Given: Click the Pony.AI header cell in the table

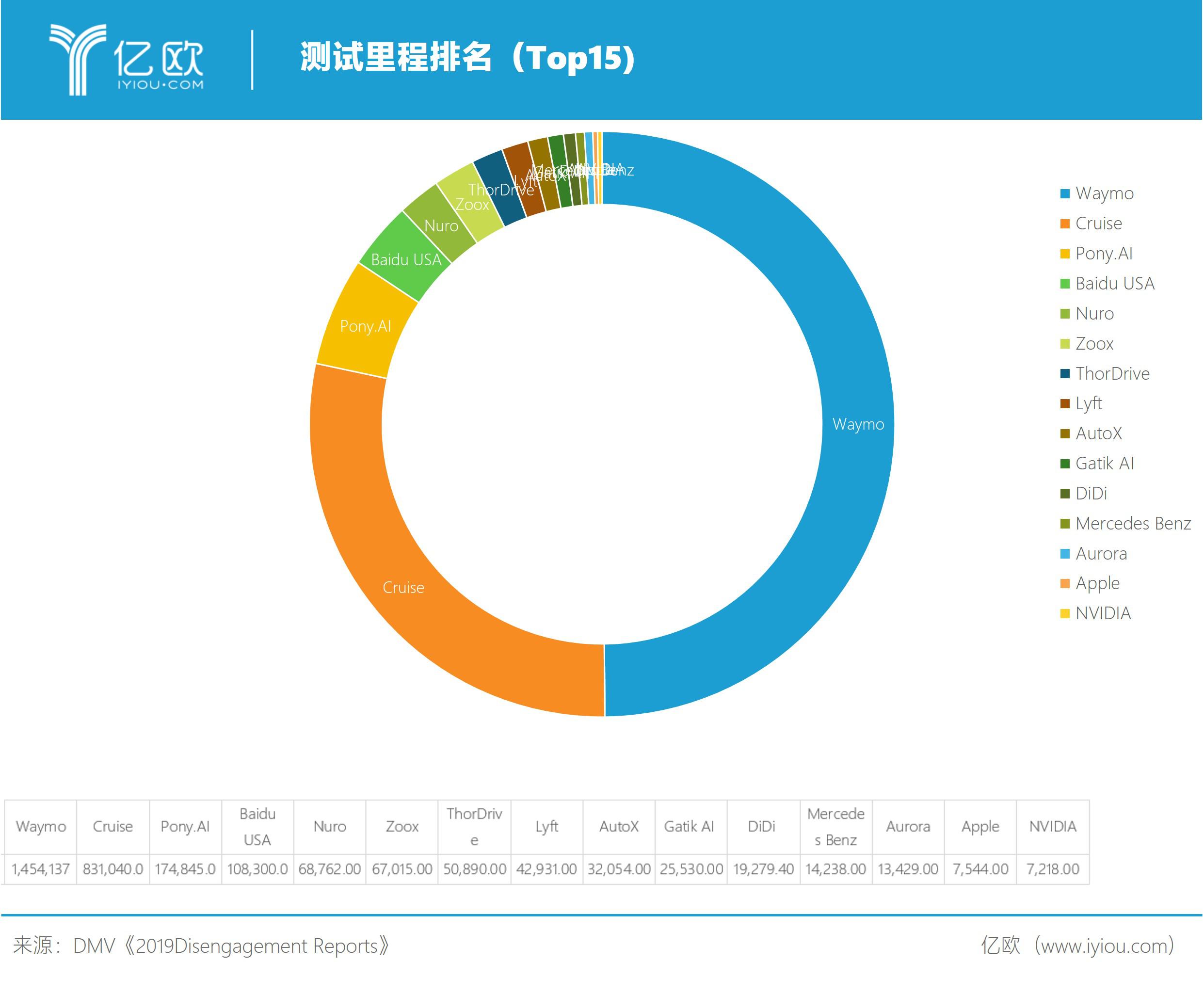Looking at the screenshot, I should click(x=185, y=827).
